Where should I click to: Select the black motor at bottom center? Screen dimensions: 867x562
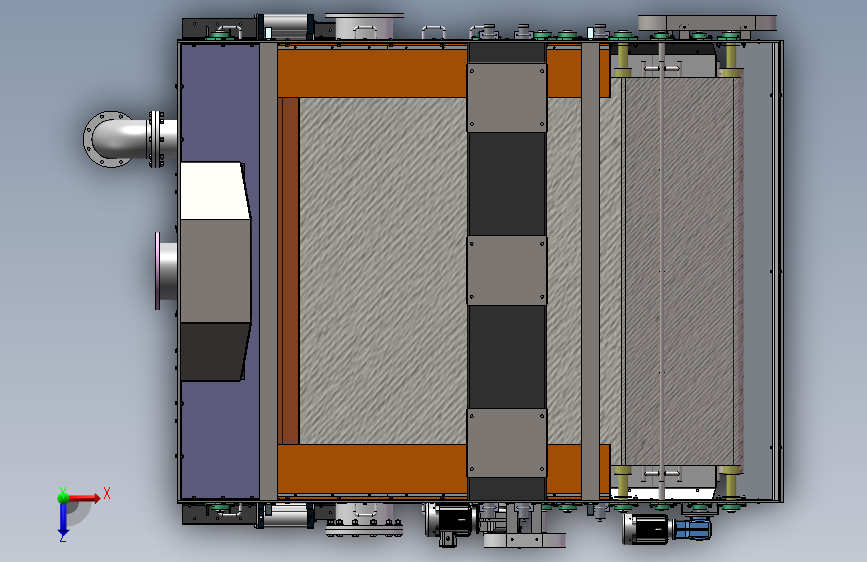pyautogui.click(x=452, y=520)
